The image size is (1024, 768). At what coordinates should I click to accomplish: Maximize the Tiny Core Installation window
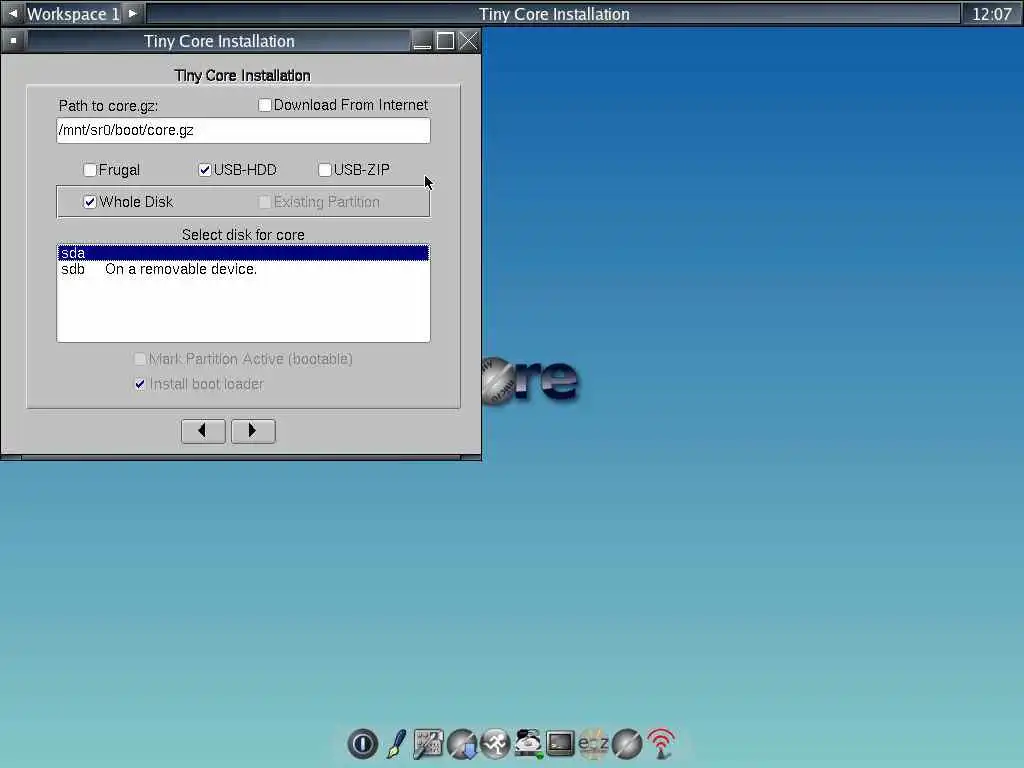click(x=445, y=41)
